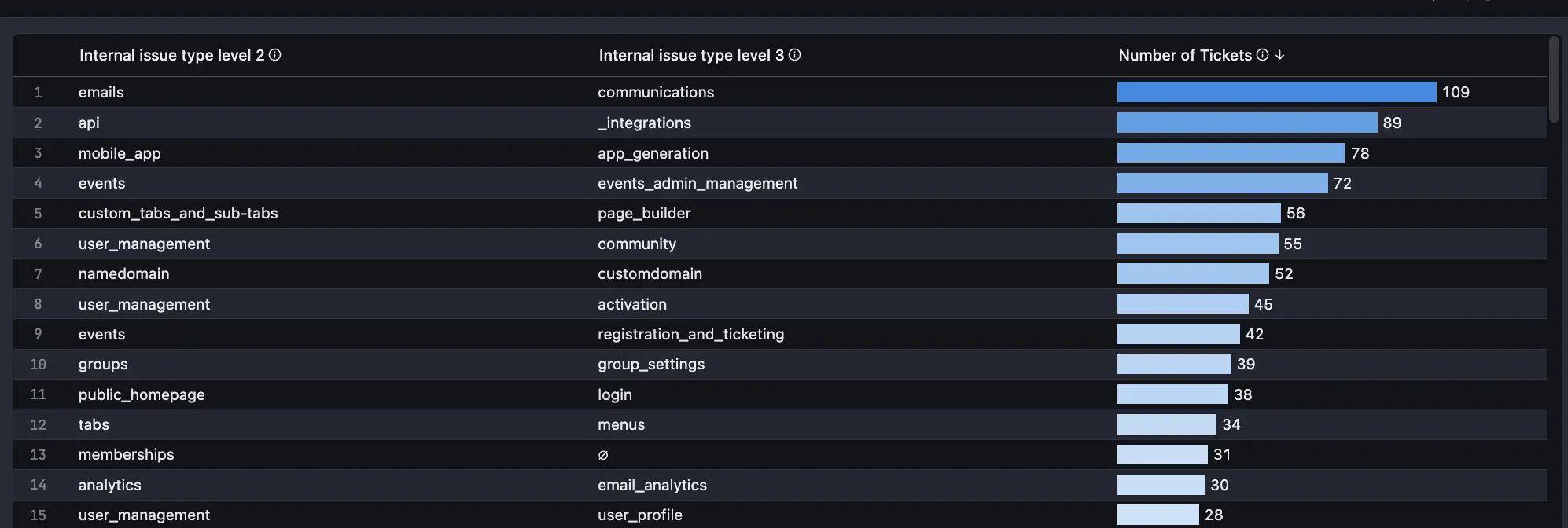Click the customdomain cell in row 7
This screenshot has width=1568, height=528.
(x=650, y=273)
